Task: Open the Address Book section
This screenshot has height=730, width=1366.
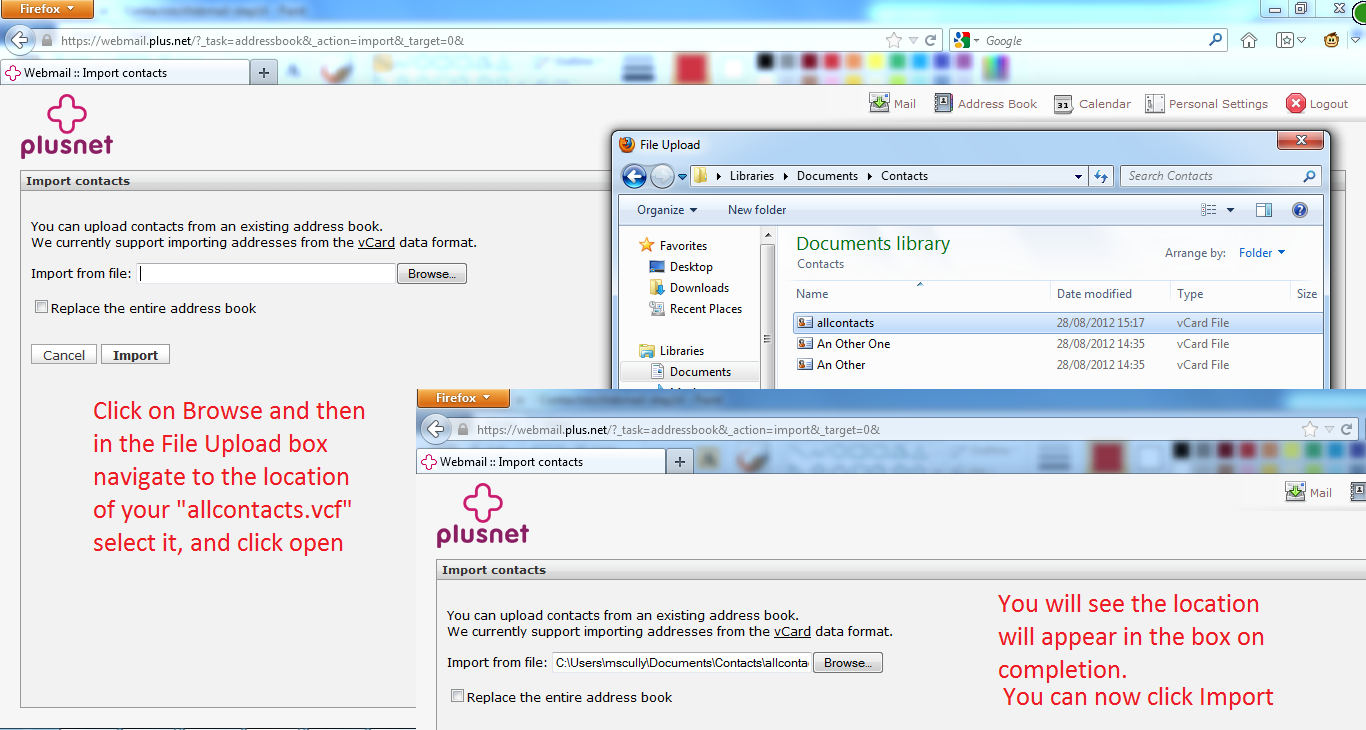Action: click(986, 103)
